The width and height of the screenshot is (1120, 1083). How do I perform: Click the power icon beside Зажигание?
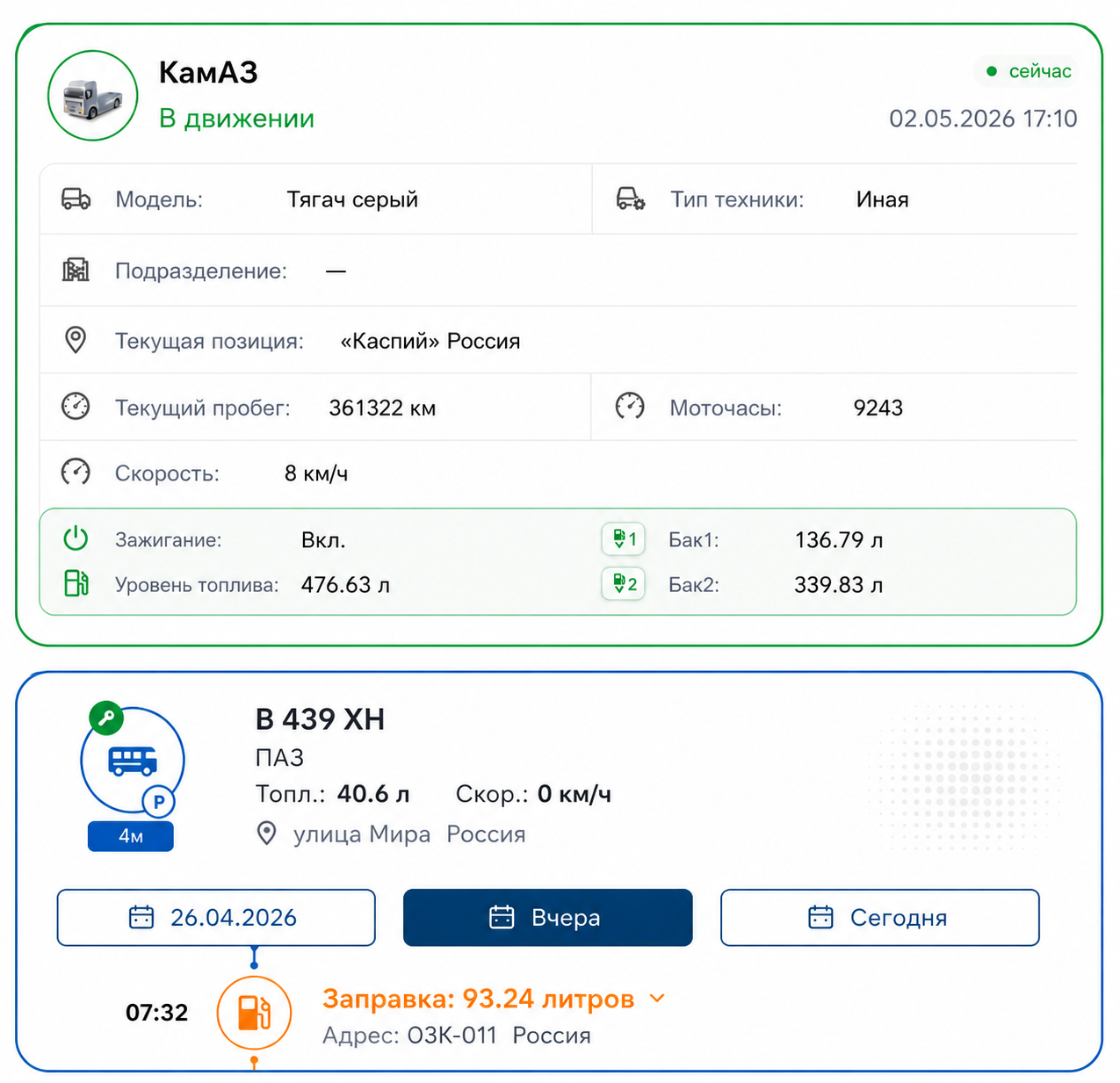[76, 538]
